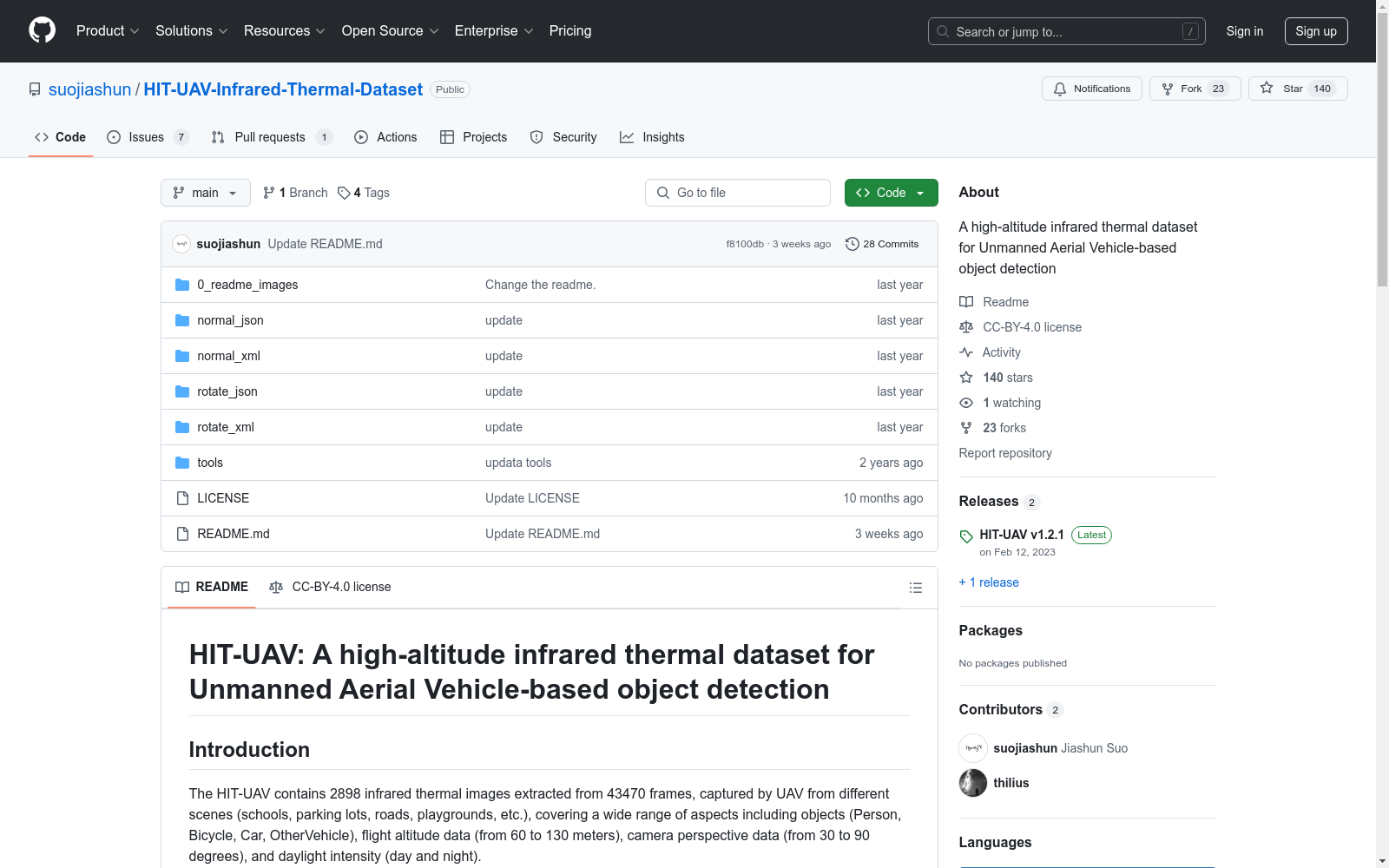Viewport: 1389px width, 868px height.
Task: Open the Issues tab
Action: pos(146,137)
